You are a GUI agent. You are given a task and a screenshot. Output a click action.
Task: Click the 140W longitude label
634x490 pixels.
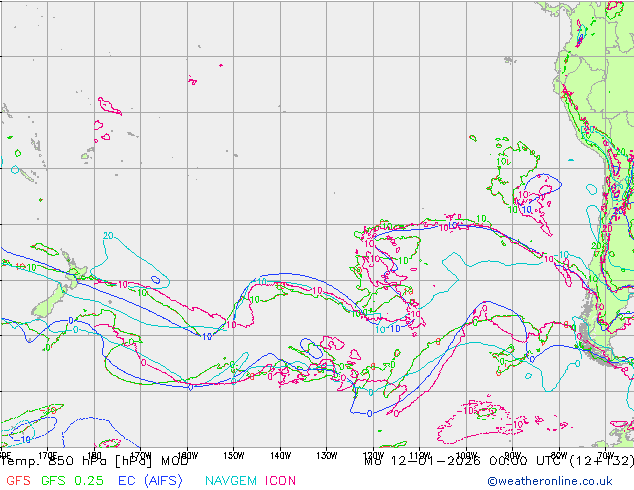coord(280,456)
